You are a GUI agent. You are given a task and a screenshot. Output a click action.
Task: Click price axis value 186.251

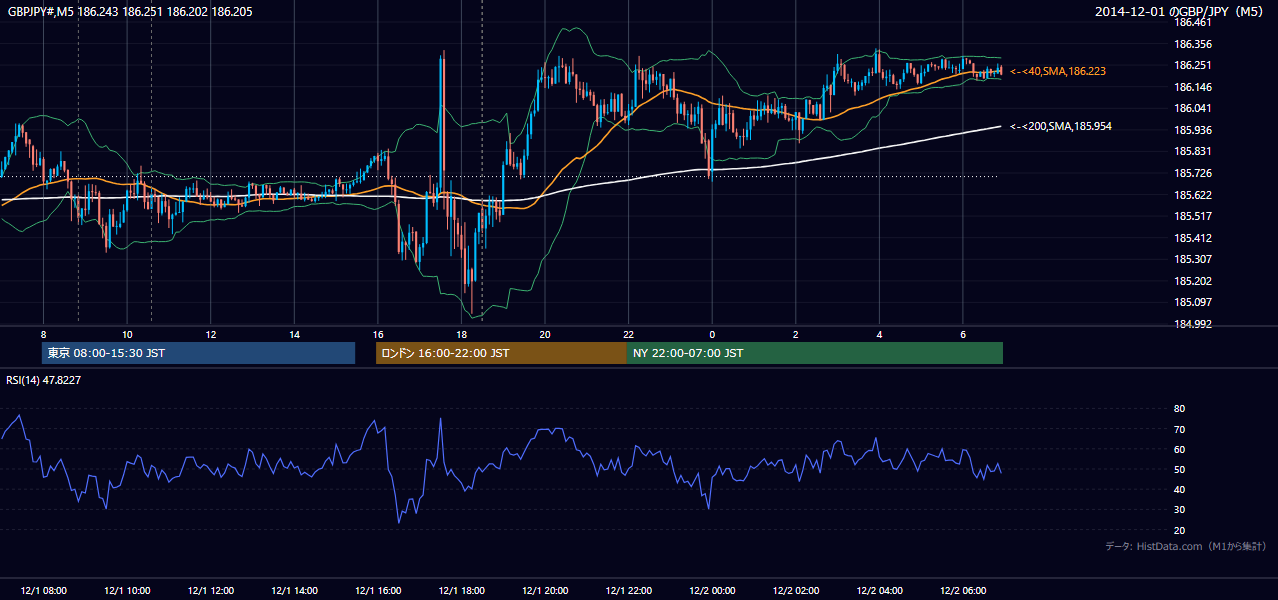[1194, 65]
